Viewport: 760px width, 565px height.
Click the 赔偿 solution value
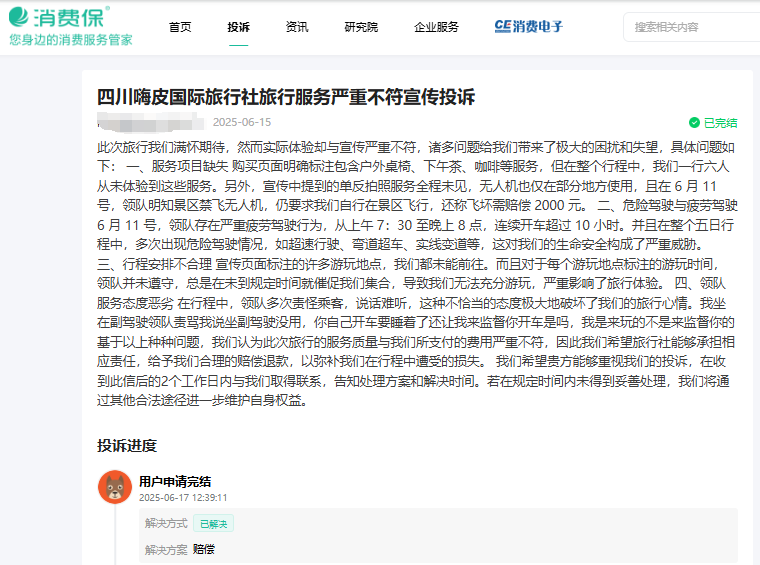click(204, 549)
